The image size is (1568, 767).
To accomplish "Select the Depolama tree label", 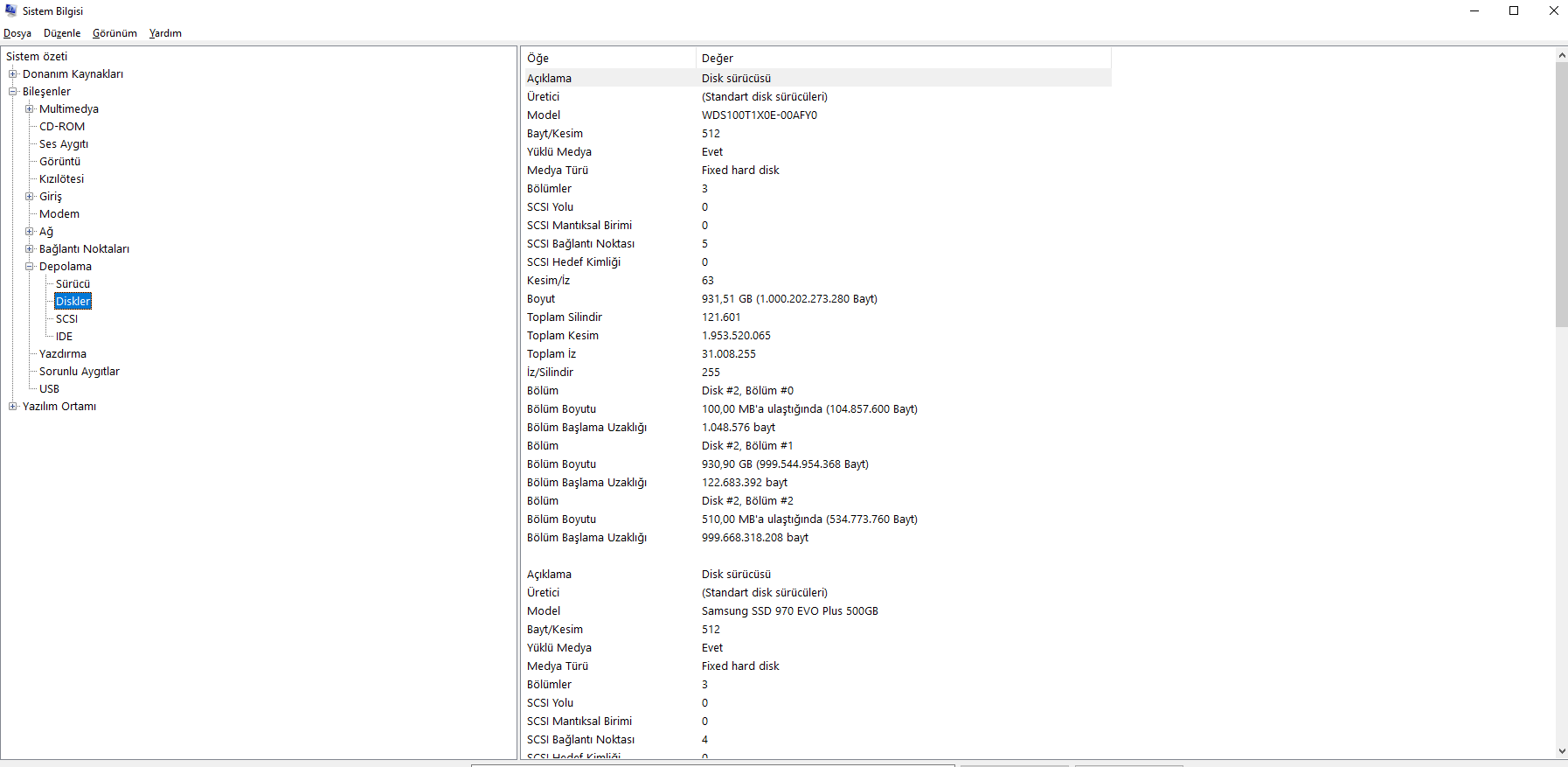I will [x=66, y=267].
